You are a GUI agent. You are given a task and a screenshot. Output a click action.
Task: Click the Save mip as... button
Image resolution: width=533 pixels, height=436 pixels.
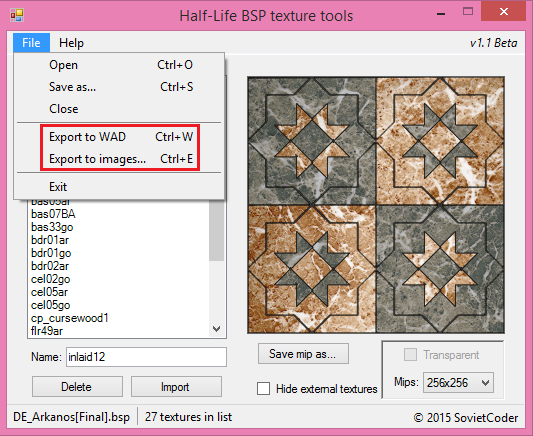[x=303, y=354]
